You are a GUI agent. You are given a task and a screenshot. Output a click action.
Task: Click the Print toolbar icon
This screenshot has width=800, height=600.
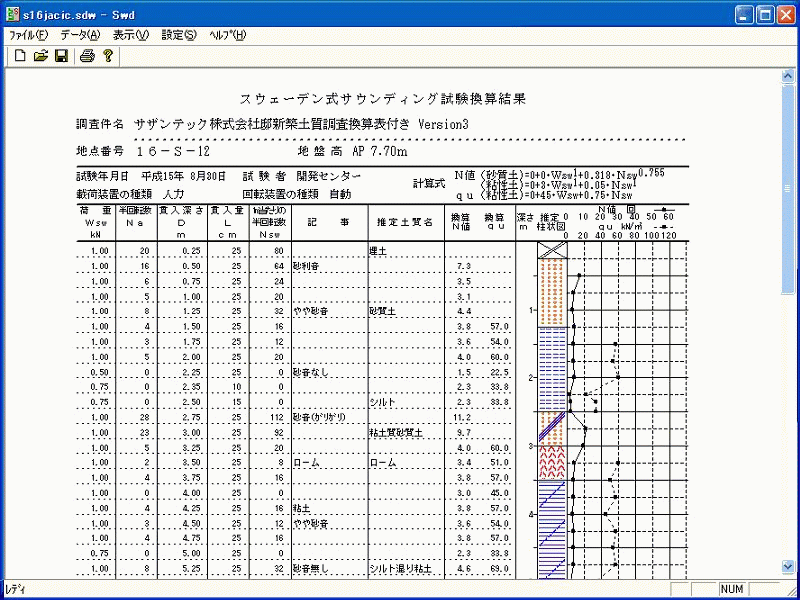click(87, 56)
